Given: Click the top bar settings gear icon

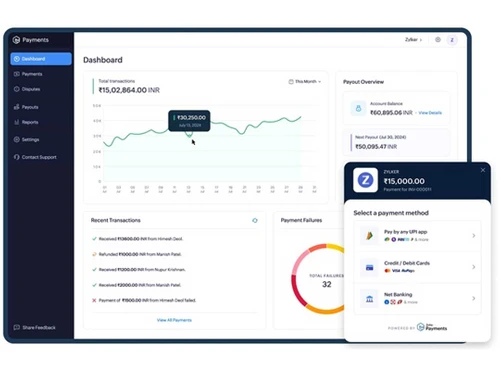Looking at the screenshot, I should 438,40.
